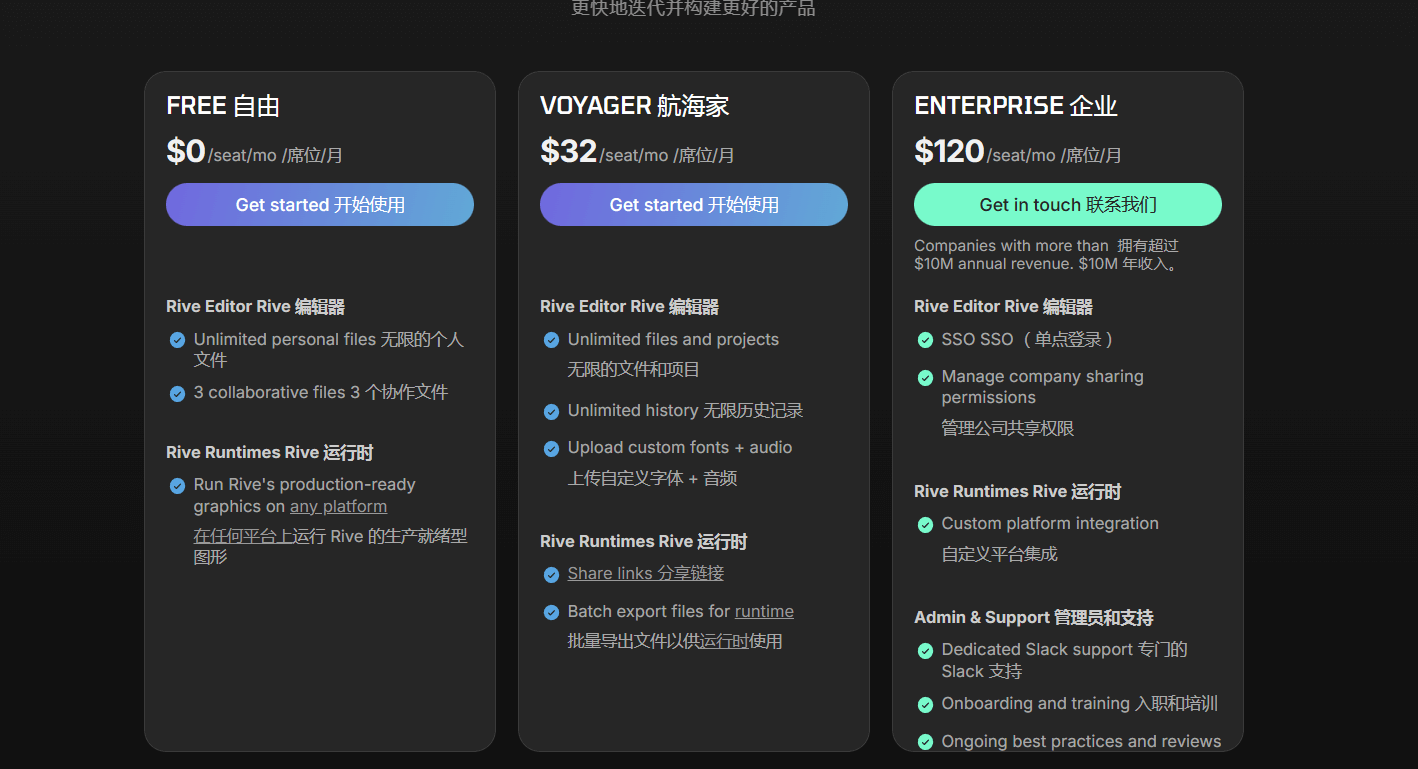1418x769 pixels.
Task: Click the $0 price text
Action: [186, 151]
